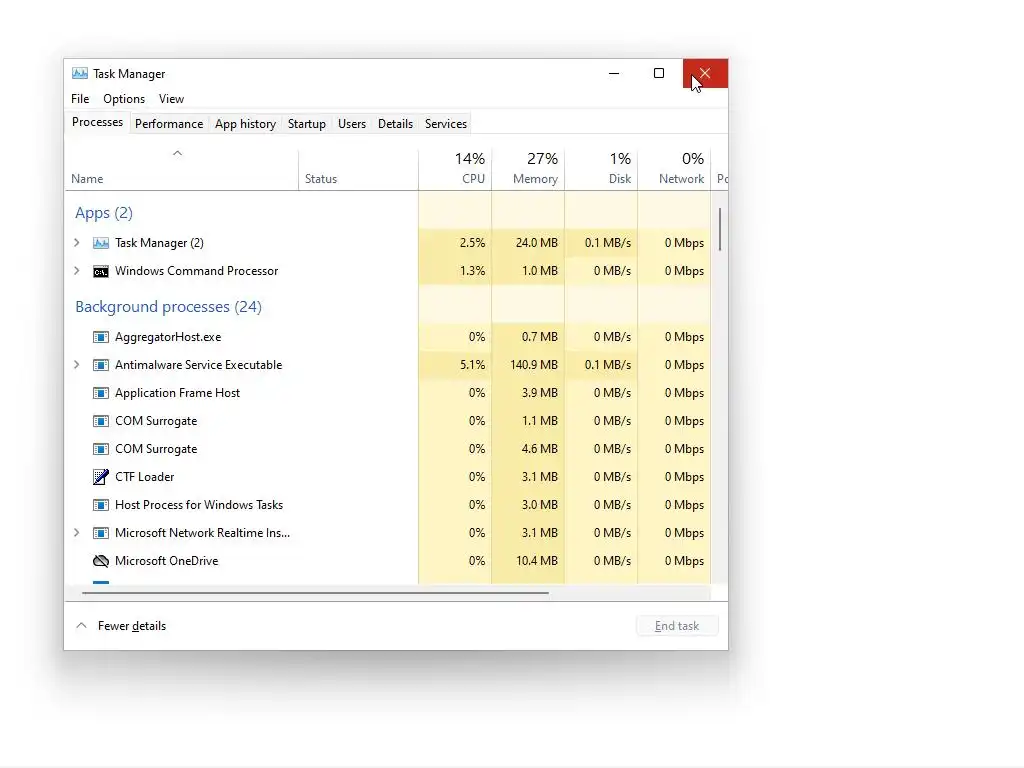This screenshot has height=768, width=1024.
Task: Sort processes by Network column
Action: click(x=674, y=168)
